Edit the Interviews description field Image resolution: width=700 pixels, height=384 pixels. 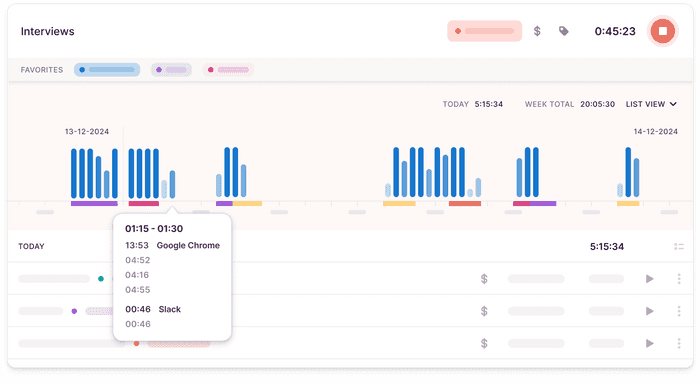[x=48, y=31]
